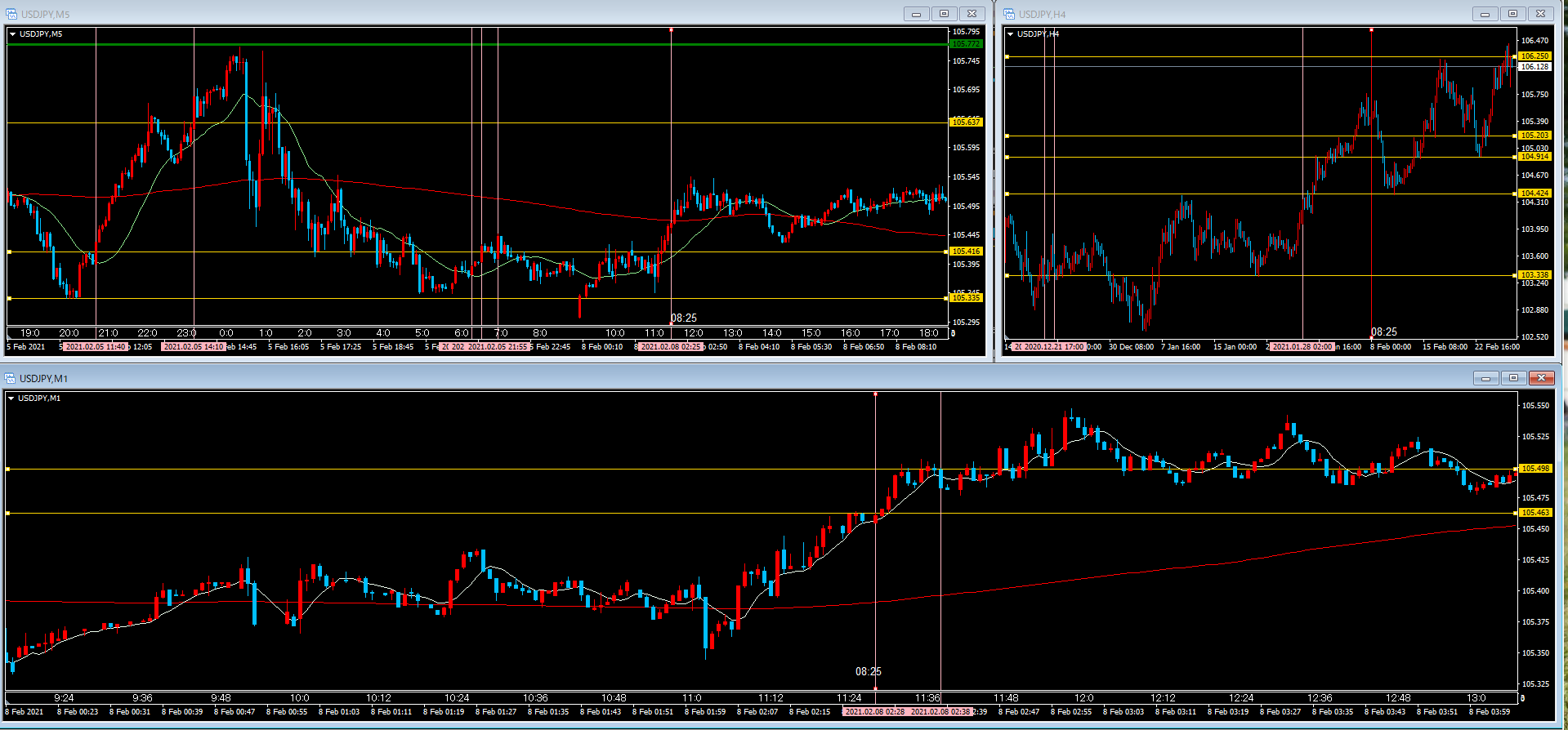The height and width of the screenshot is (730, 1568).
Task: Click the USDJPY,H4 window title icon
Action: click(x=1009, y=14)
